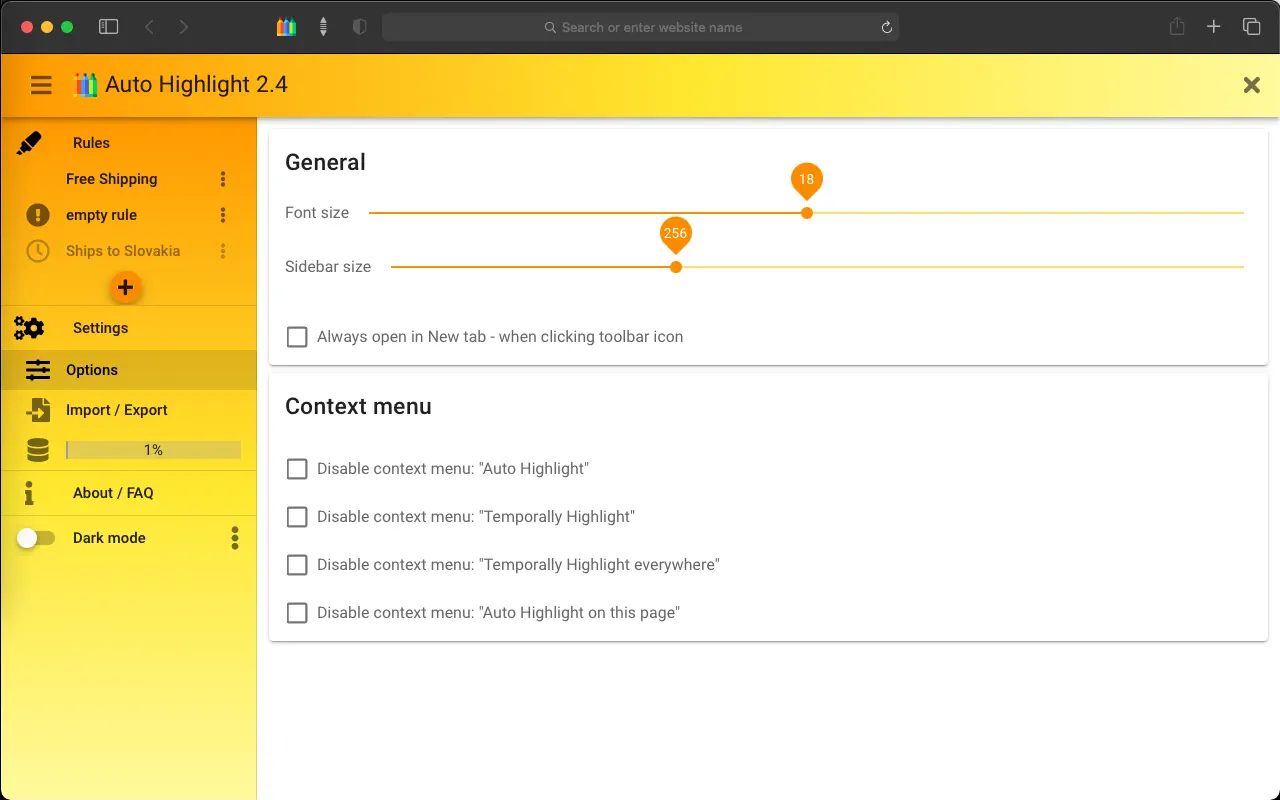Go to About / FAQ page

pyautogui.click(x=113, y=493)
